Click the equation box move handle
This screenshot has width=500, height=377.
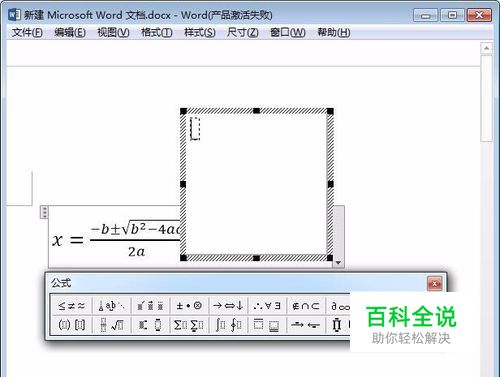[x=44, y=212]
